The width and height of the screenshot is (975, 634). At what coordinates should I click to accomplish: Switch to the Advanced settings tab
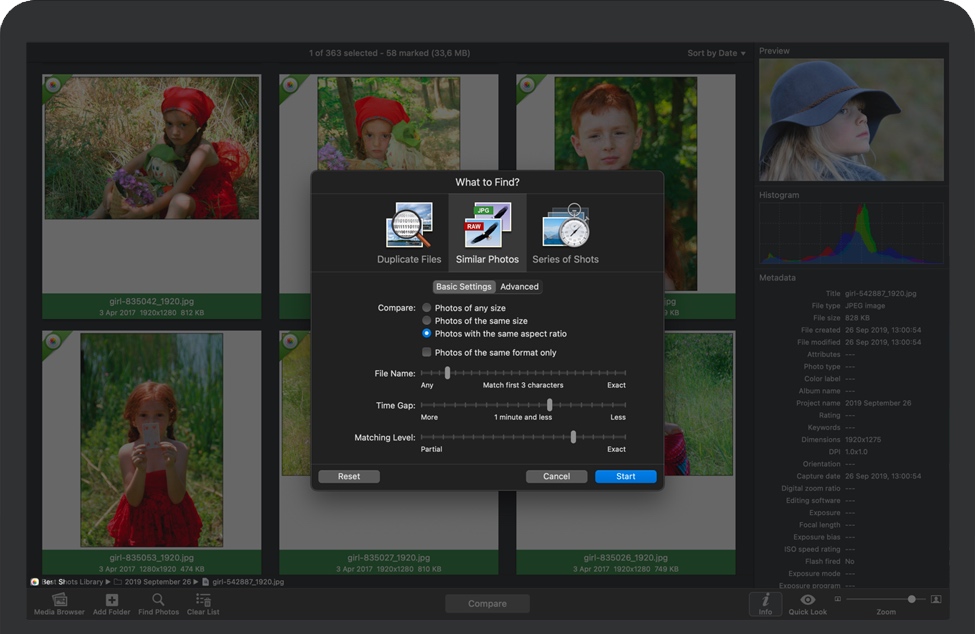(x=520, y=286)
